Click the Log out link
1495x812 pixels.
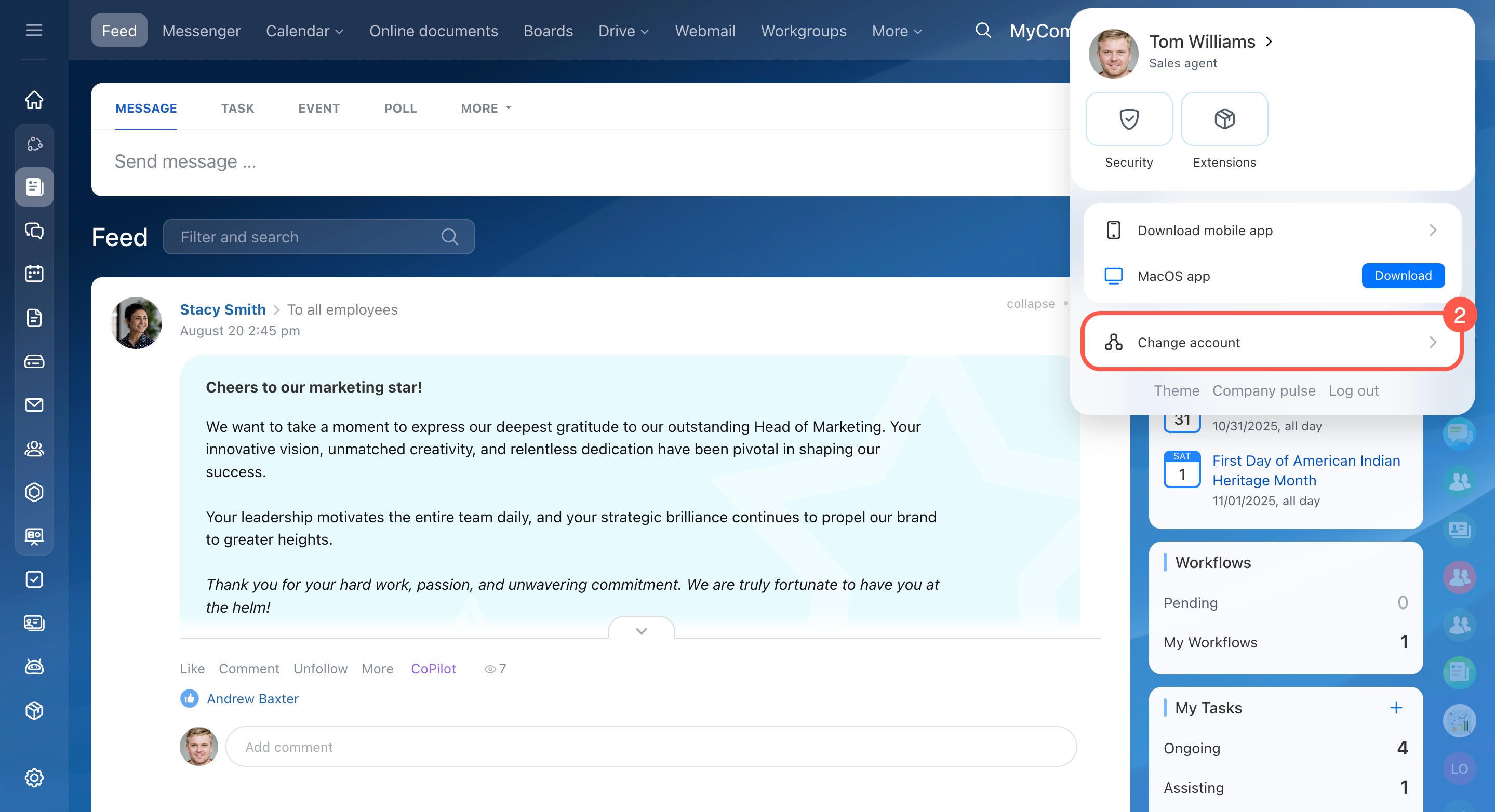[x=1353, y=390]
